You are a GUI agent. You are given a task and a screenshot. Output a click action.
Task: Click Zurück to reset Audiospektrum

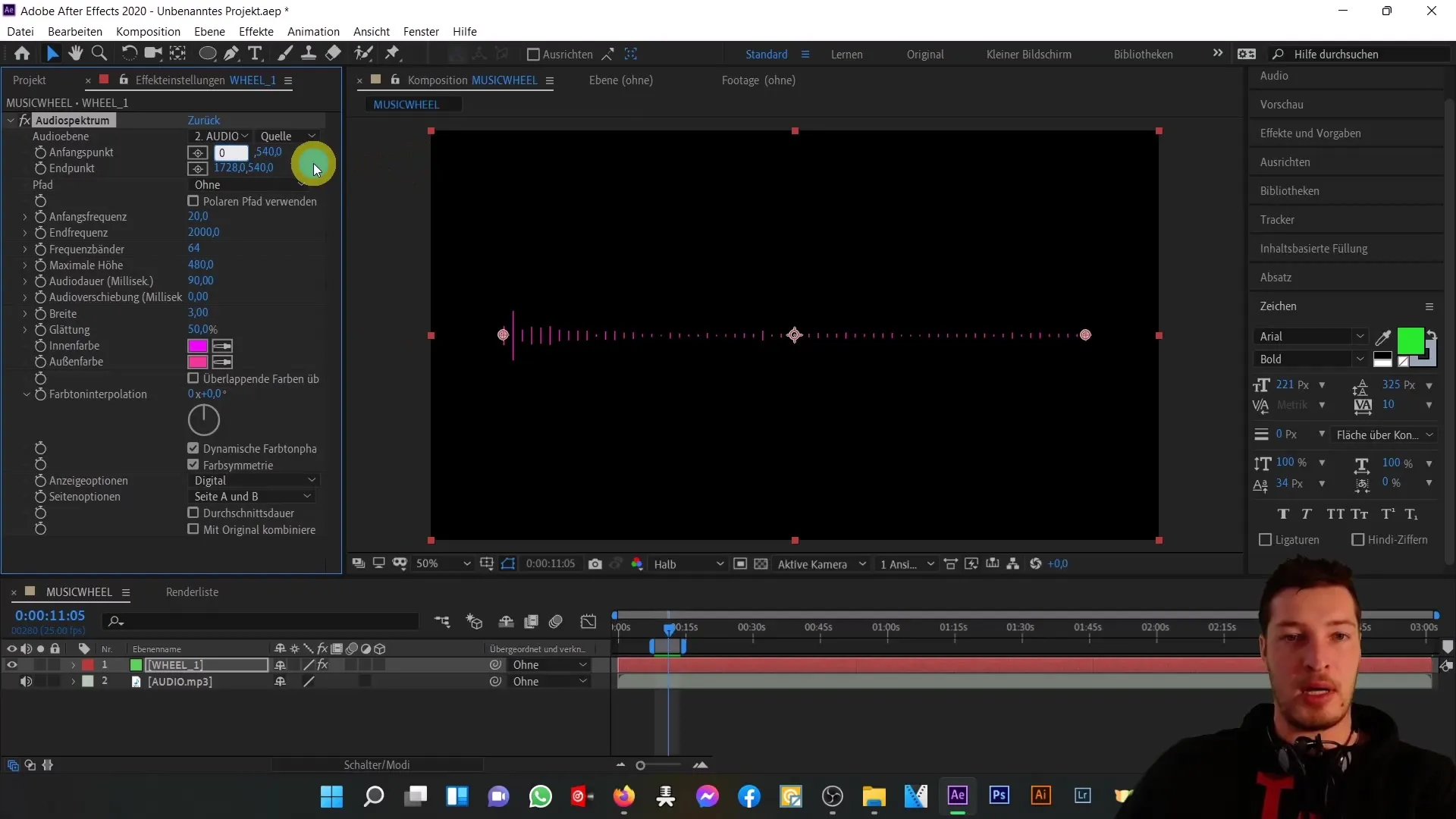click(204, 121)
